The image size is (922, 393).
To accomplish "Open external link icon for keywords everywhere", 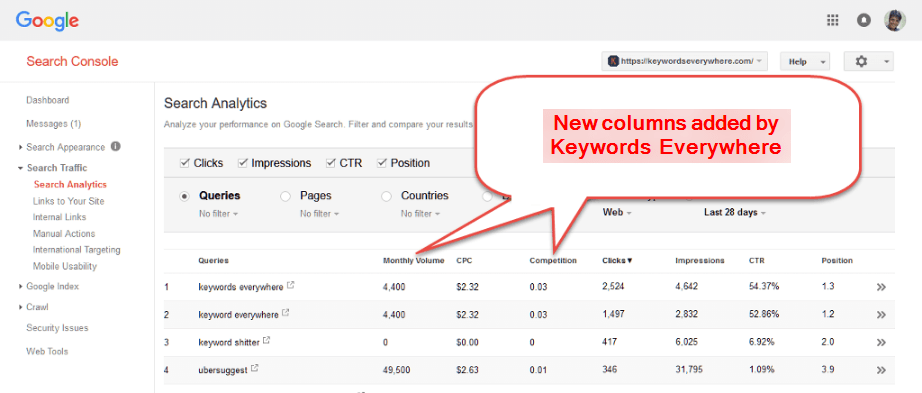I will (290, 286).
